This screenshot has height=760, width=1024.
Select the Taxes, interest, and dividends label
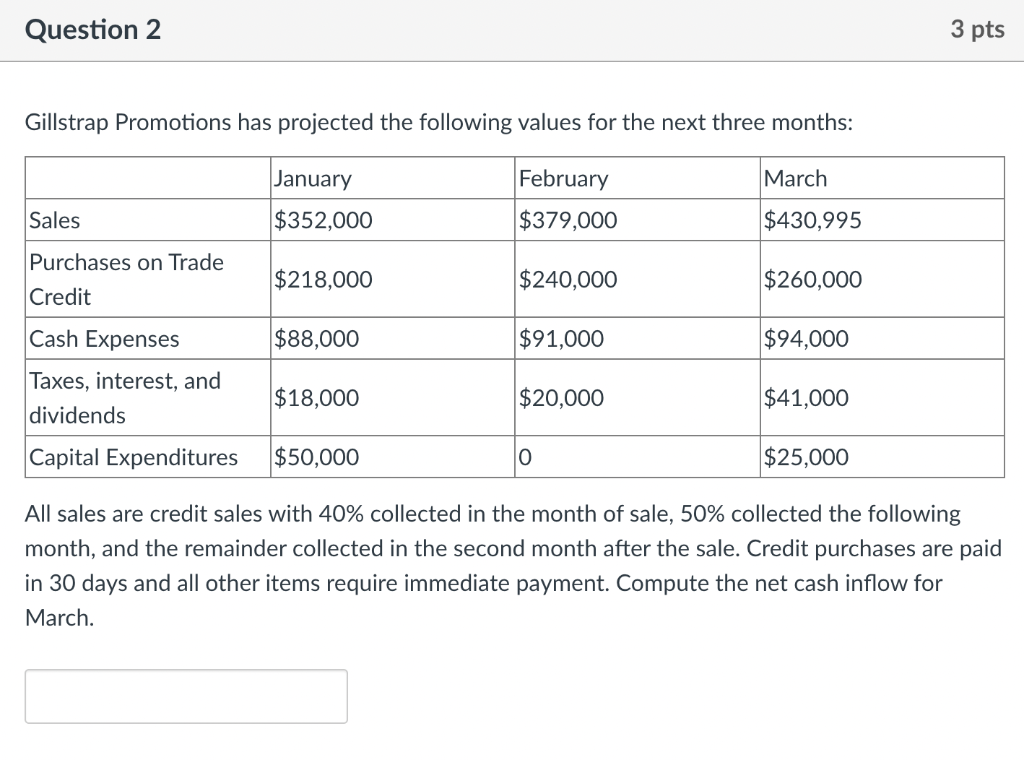pyautogui.click(x=123, y=397)
